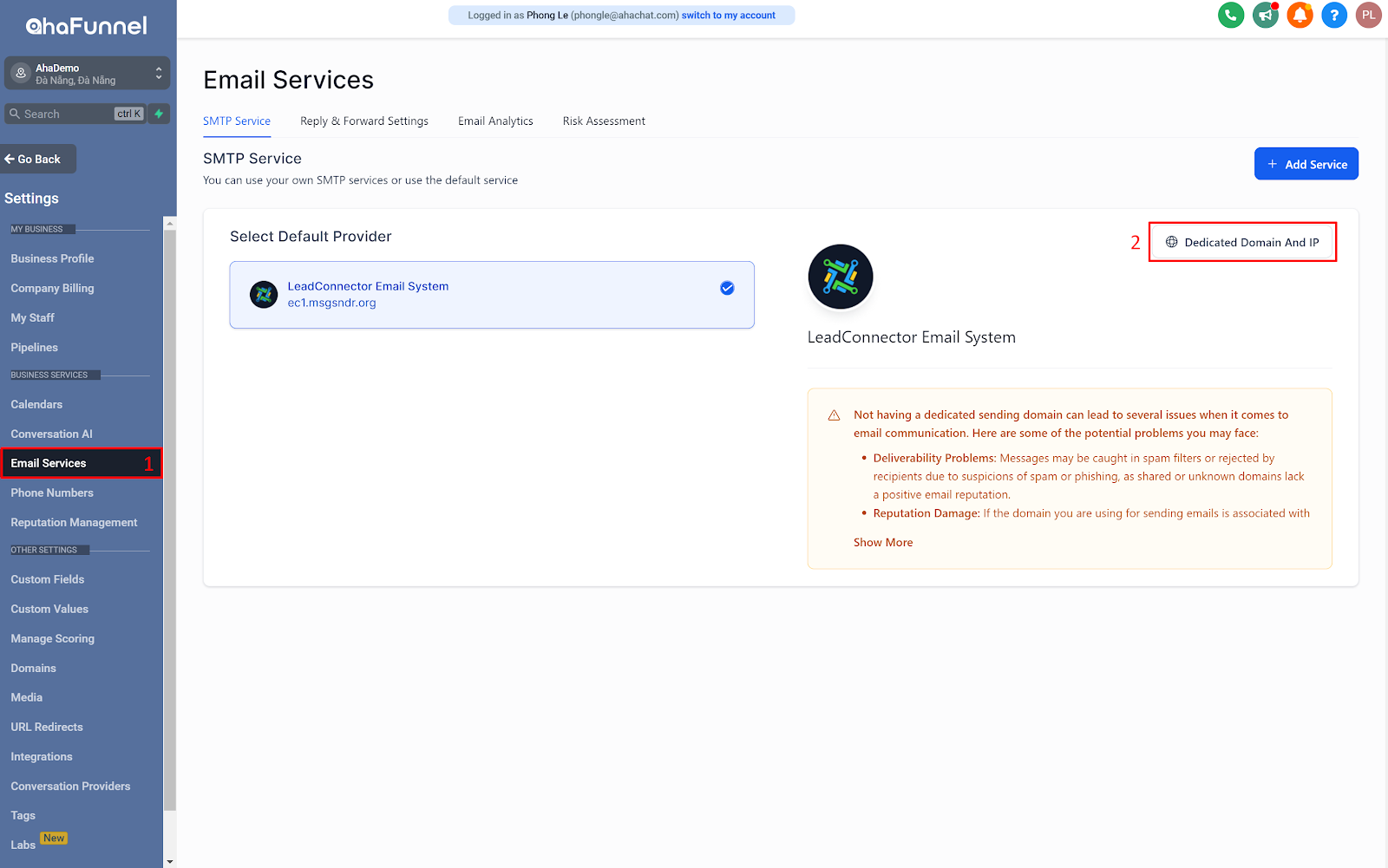Open Company Billing settings
Viewport: 1388px width, 868px height.
[x=52, y=288]
